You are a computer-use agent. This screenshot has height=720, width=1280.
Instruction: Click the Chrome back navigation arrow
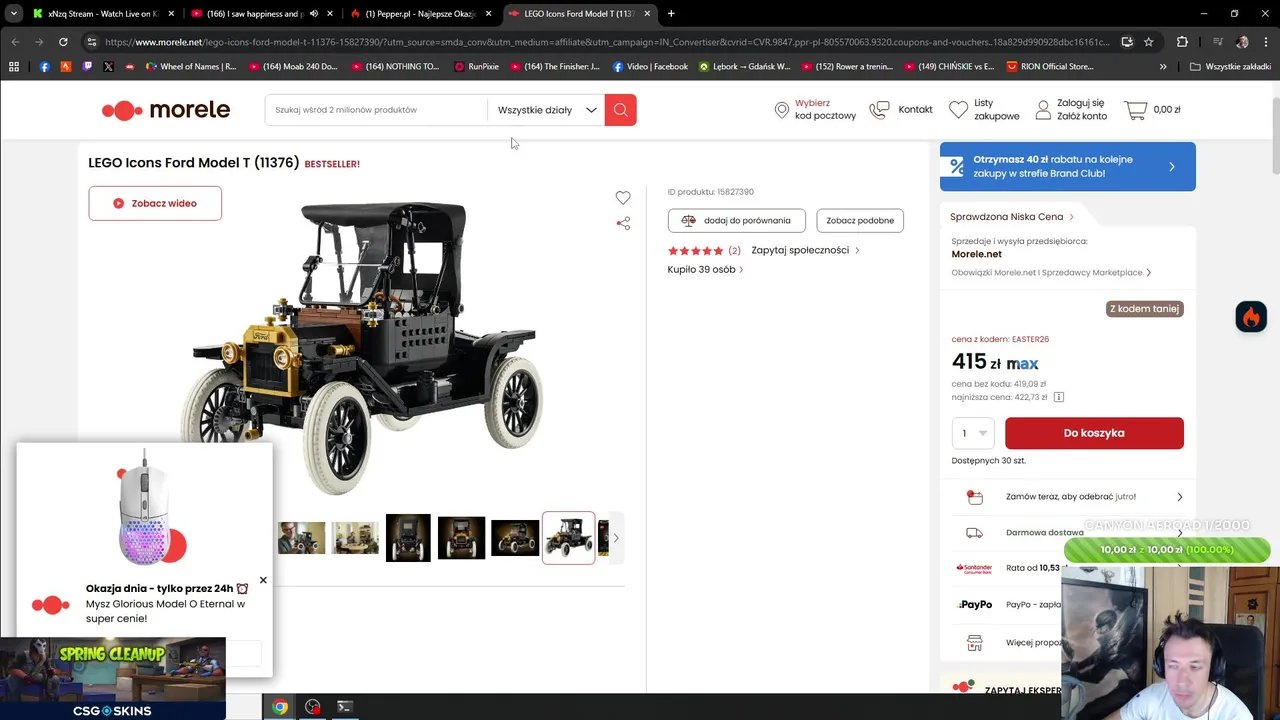[x=15, y=42]
